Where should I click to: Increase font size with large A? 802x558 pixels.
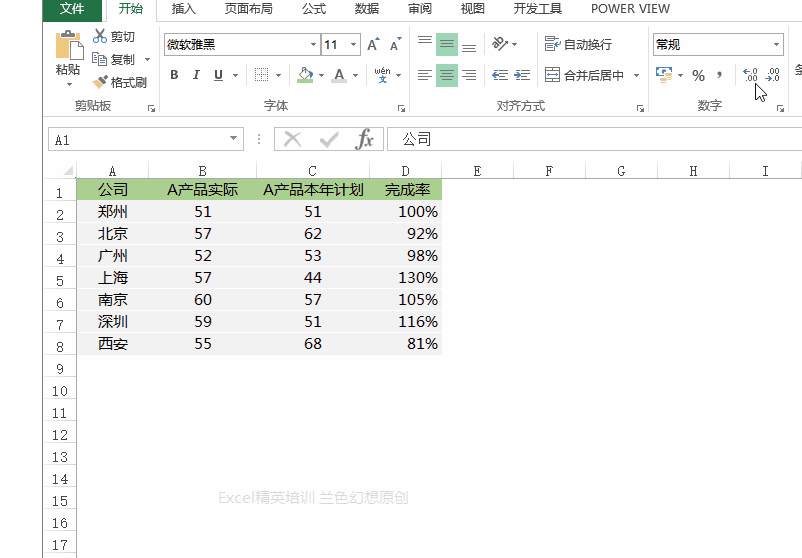tap(373, 44)
